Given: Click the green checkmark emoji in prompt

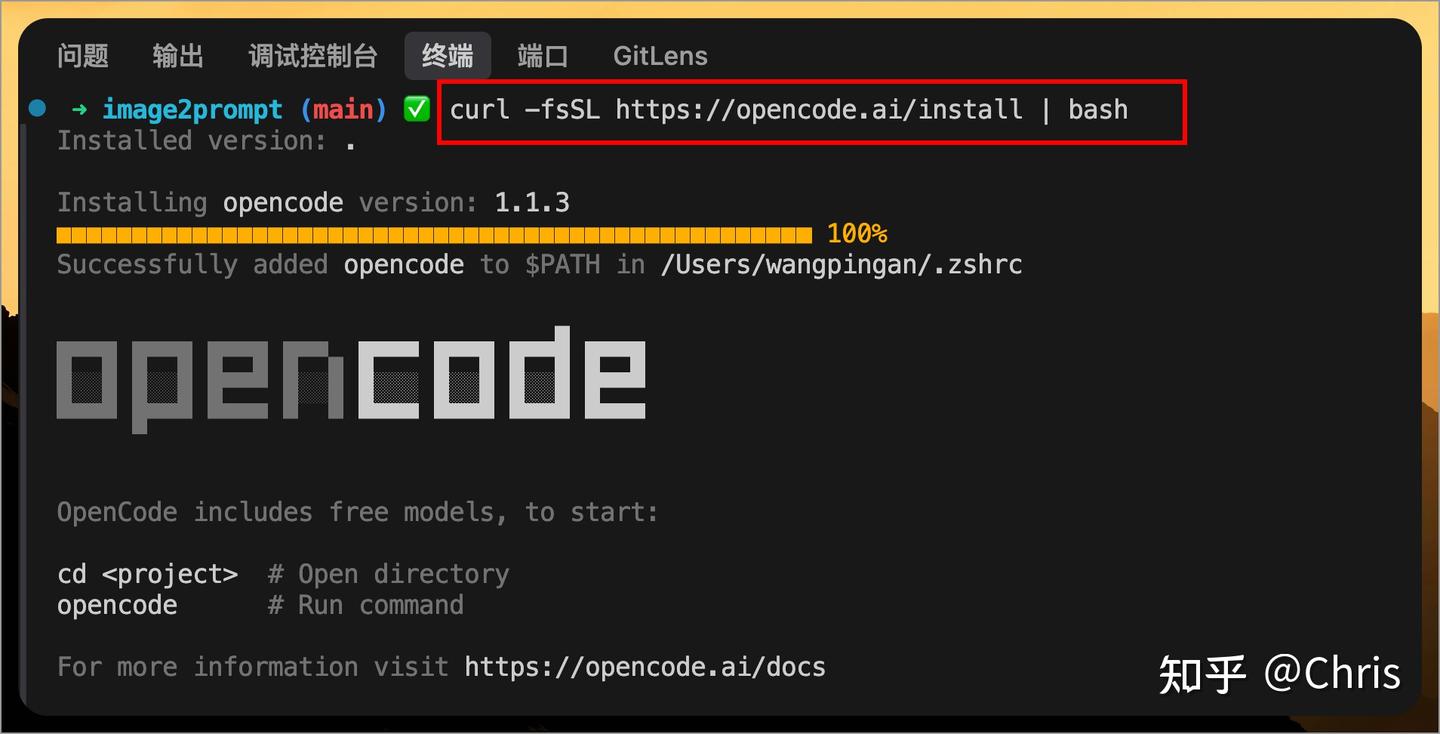Looking at the screenshot, I should click(416, 109).
